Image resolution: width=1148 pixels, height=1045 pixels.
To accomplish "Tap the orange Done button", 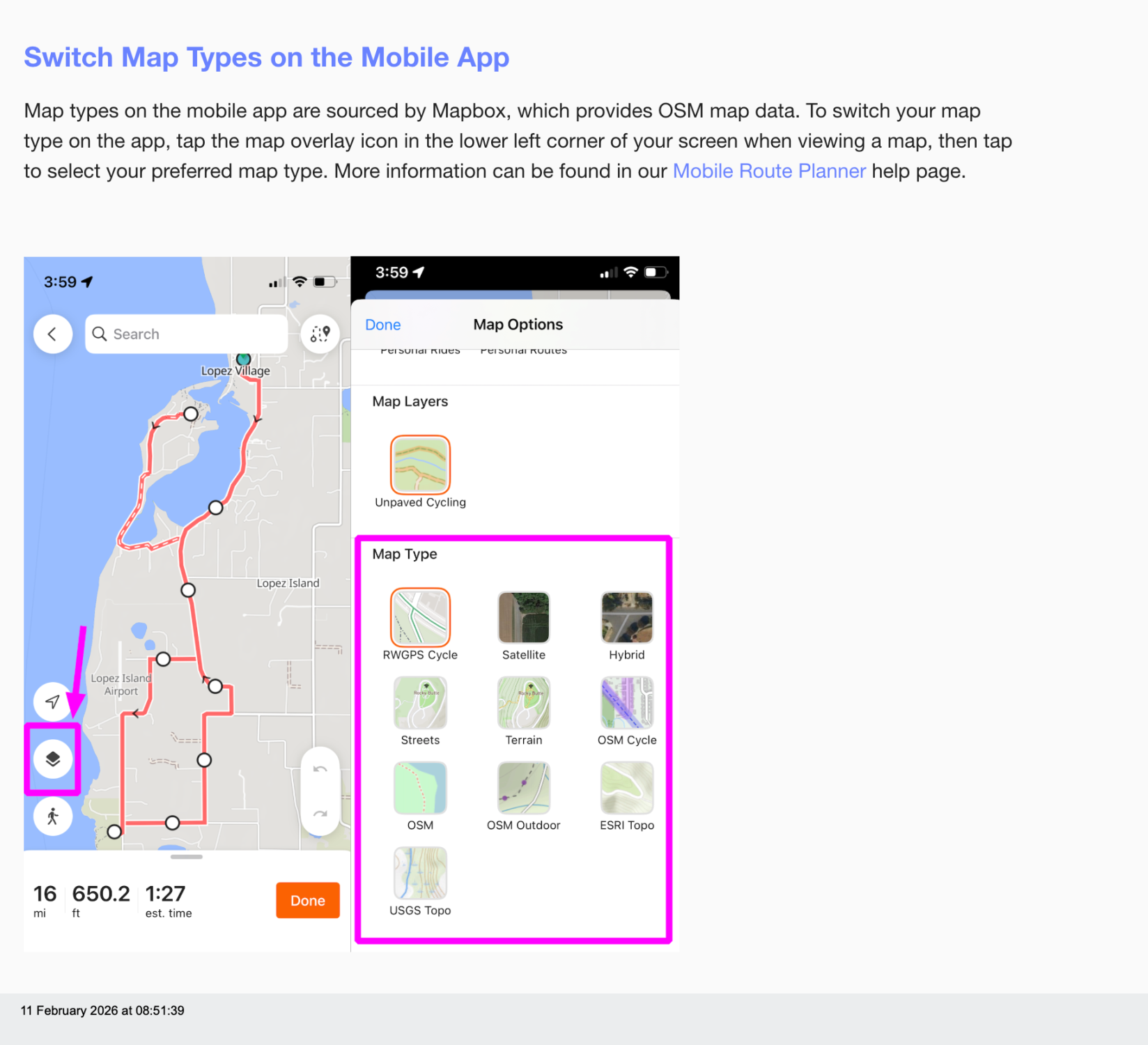I will [307, 900].
